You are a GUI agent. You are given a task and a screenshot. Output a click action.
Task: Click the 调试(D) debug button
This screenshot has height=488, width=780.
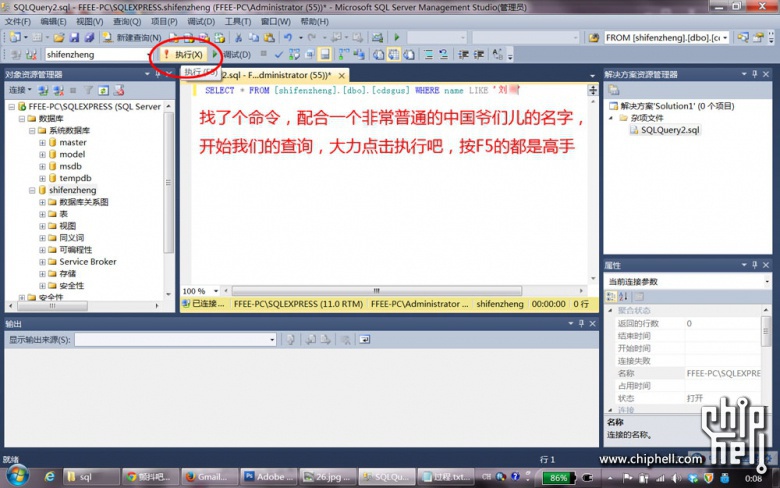[232, 54]
